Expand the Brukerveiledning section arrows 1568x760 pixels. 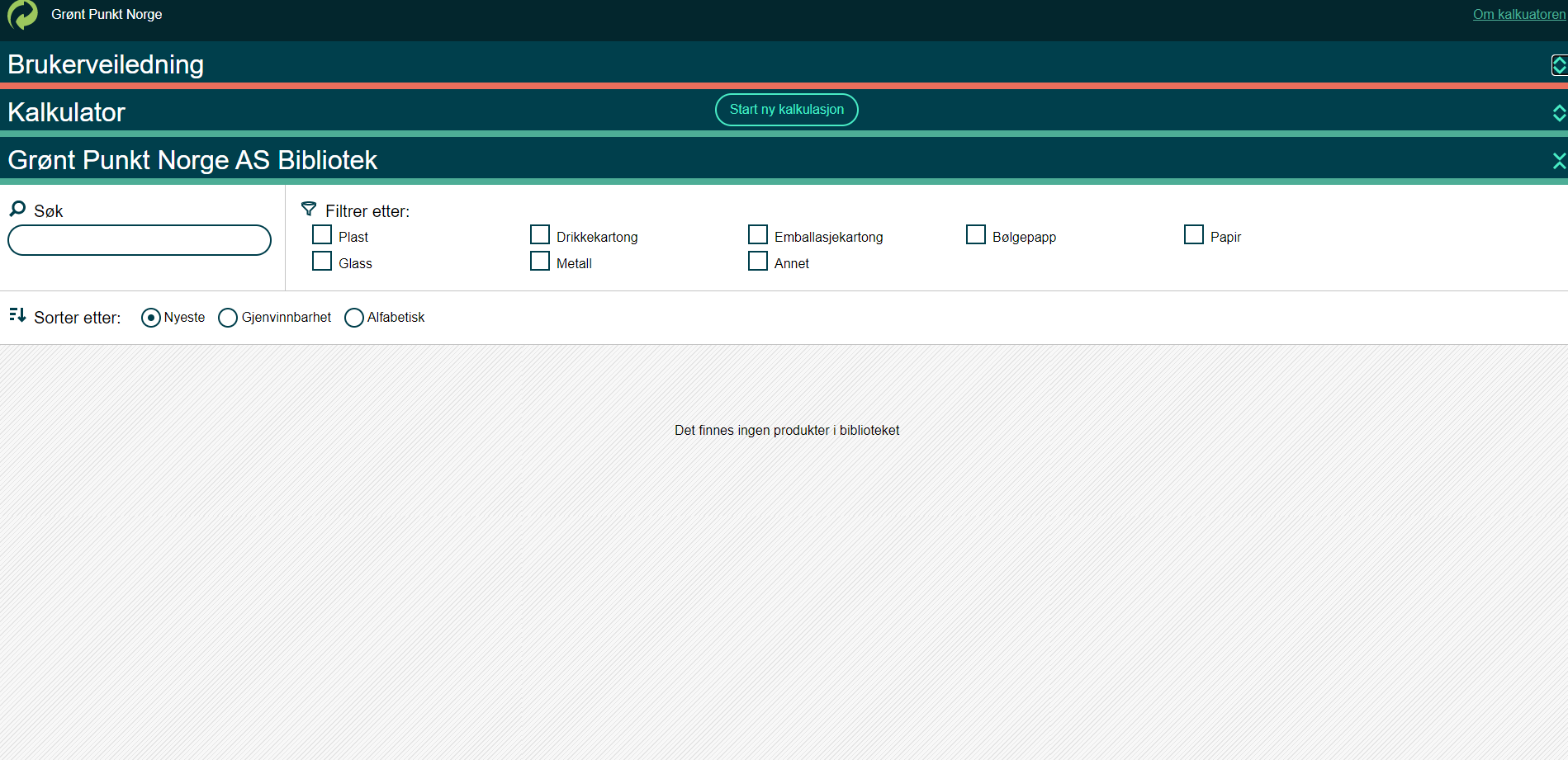[x=1558, y=65]
